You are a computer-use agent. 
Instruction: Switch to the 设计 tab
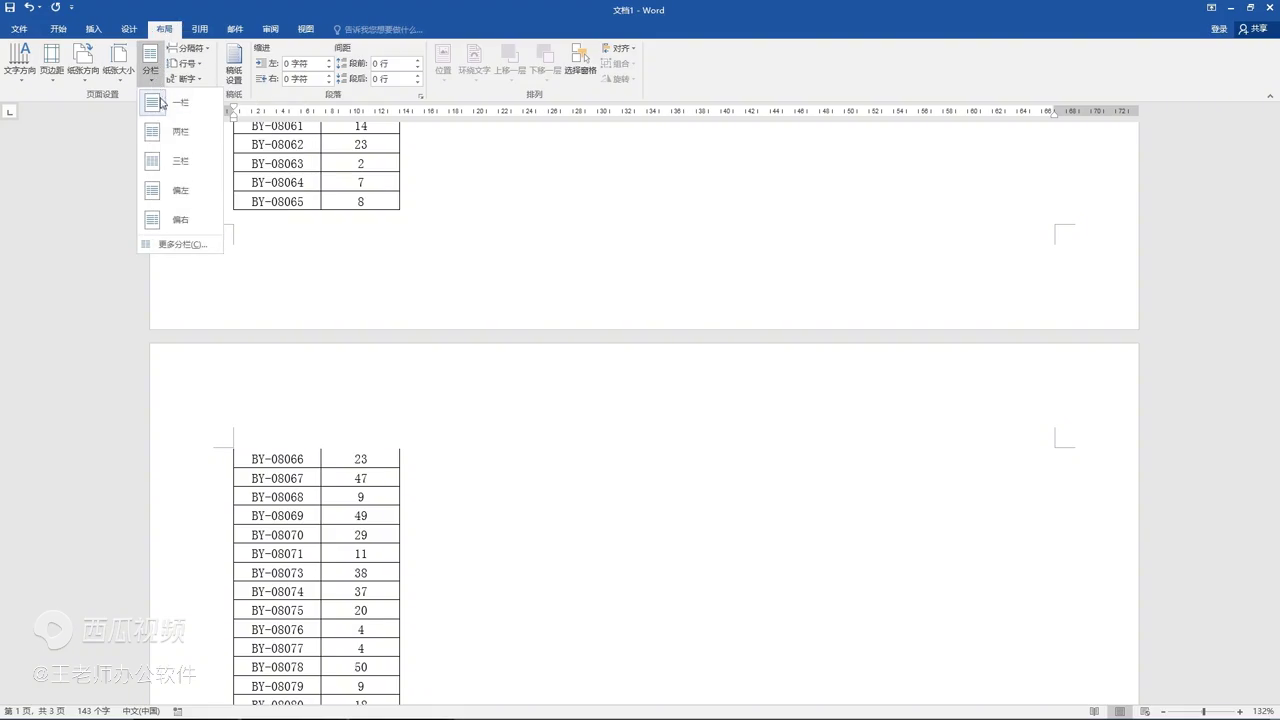[x=129, y=29]
